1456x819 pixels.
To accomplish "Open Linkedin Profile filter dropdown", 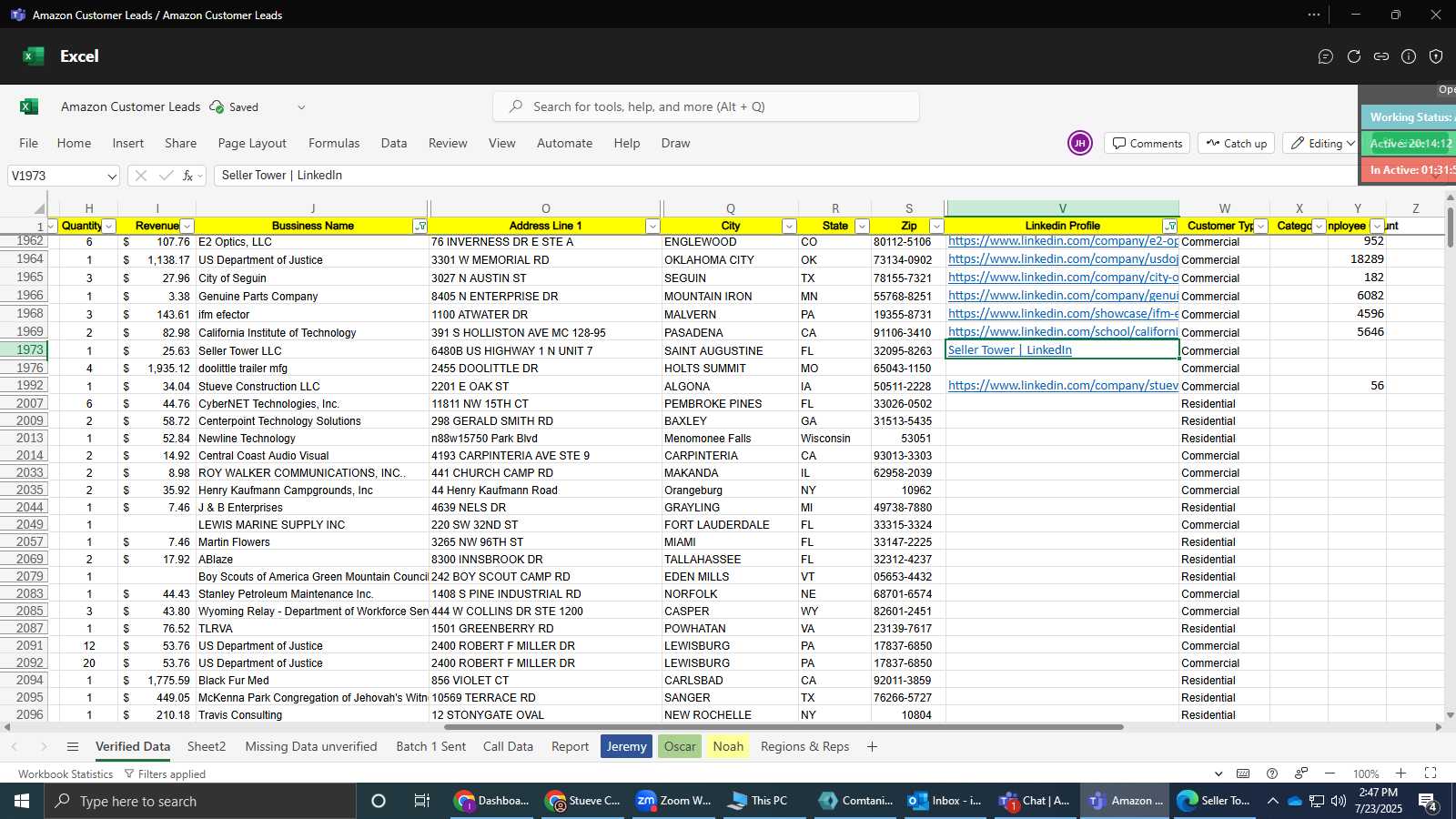I will click(1170, 227).
